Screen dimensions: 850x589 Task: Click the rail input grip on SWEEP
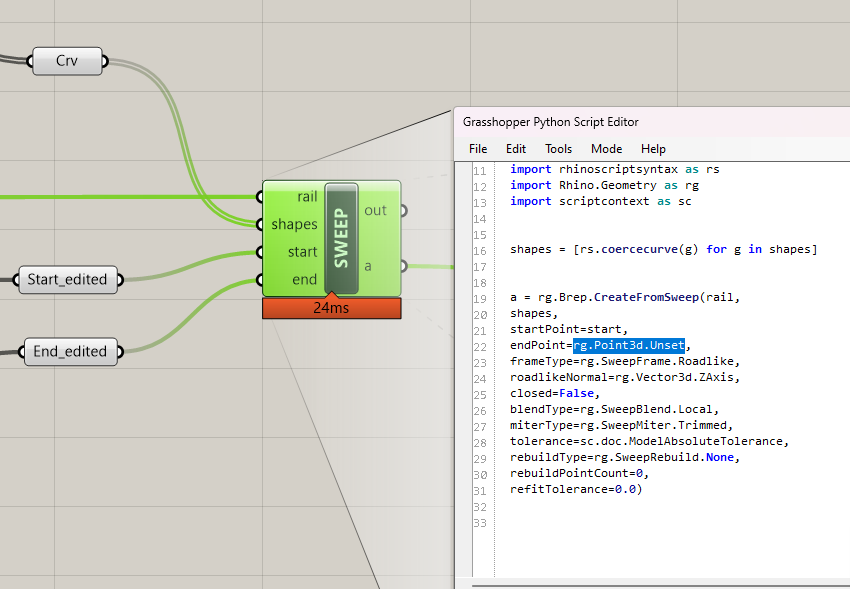point(259,196)
